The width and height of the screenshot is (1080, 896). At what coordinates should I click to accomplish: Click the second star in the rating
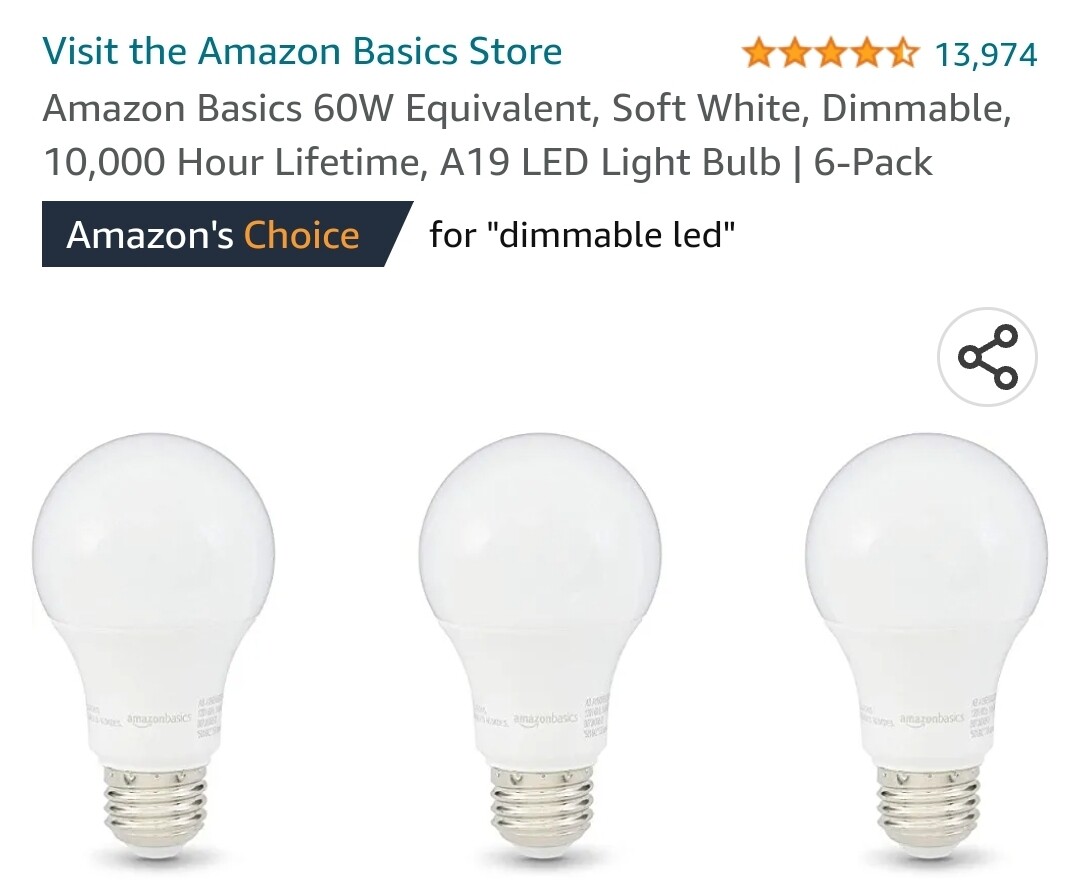tap(793, 50)
